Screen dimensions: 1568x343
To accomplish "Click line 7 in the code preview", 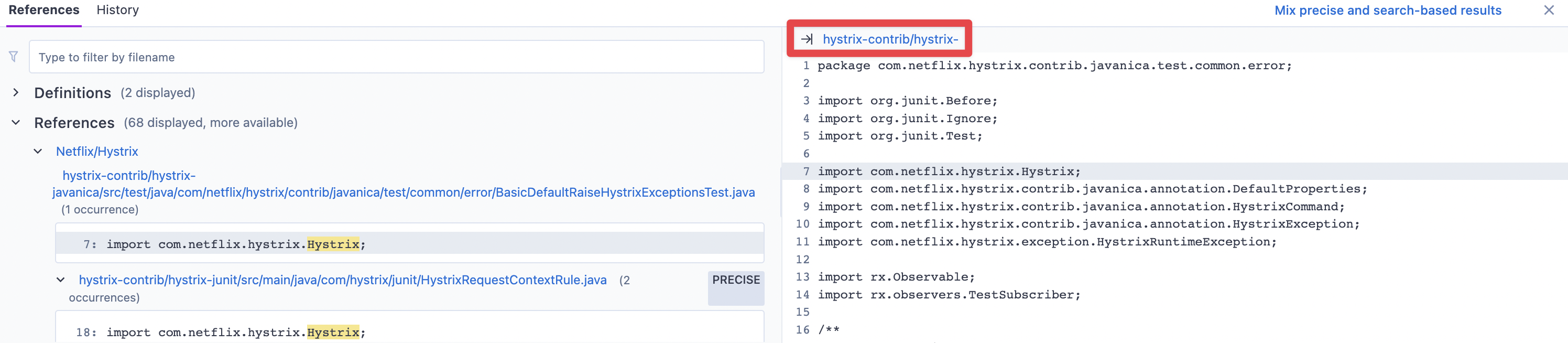I will pyautogui.click(x=1175, y=171).
